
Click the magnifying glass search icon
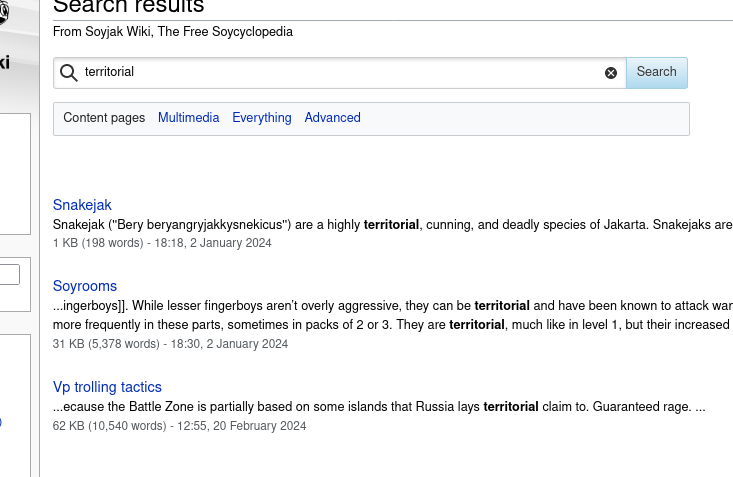point(69,72)
